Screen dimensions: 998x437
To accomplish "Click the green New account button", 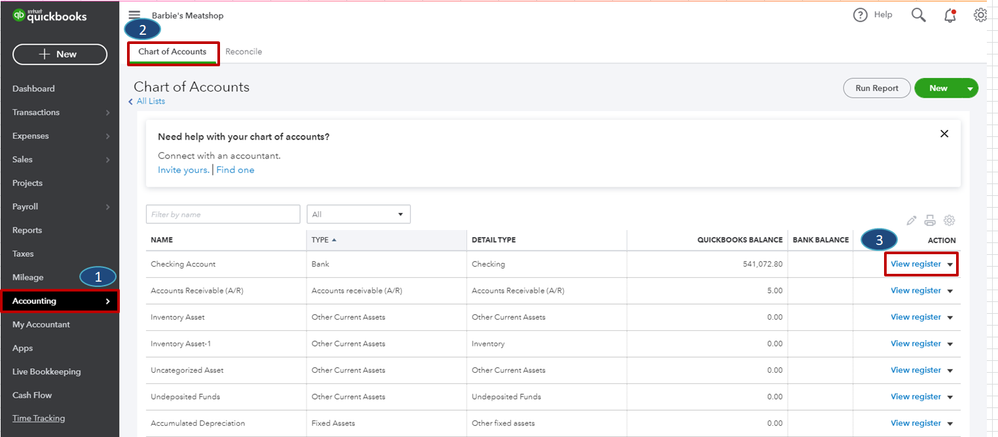I will [938, 88].
